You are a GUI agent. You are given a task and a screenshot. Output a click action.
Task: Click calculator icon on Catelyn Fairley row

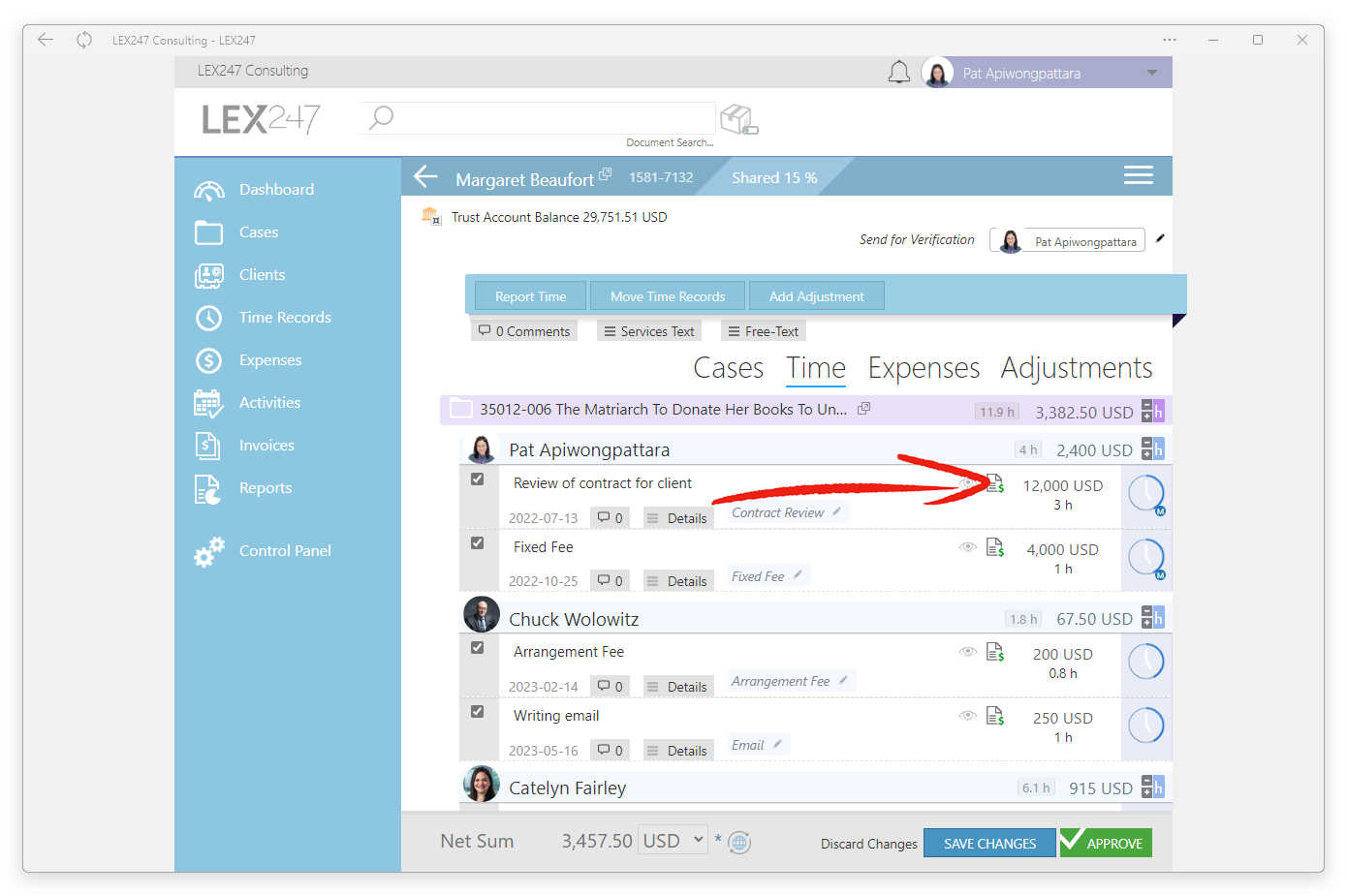tap(1152, 787)
